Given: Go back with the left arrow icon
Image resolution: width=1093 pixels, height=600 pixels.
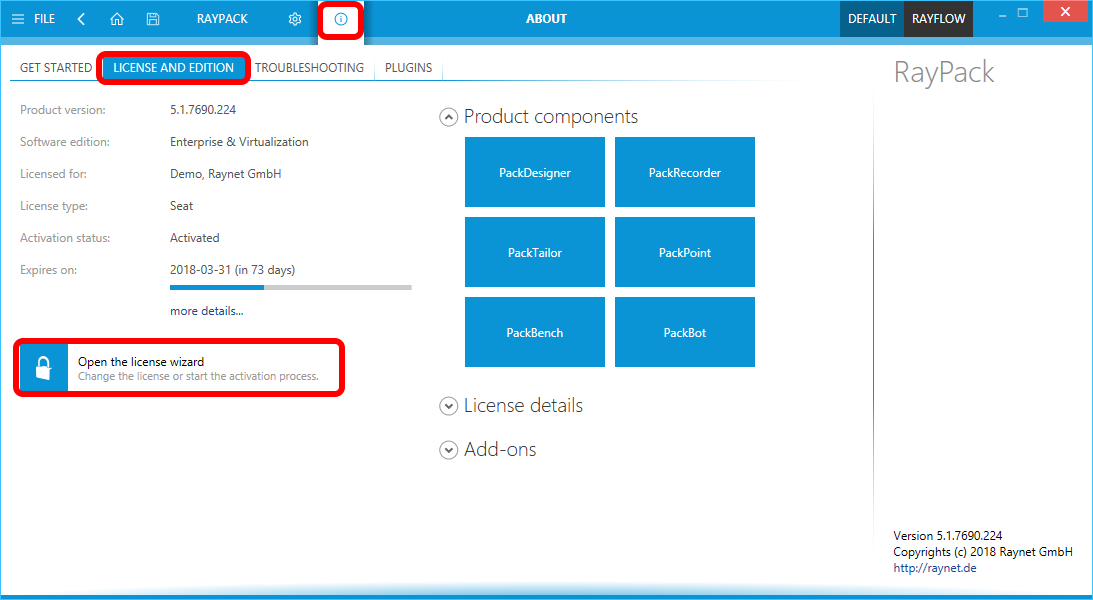Looking at the screenshot, I should (81, 19).
